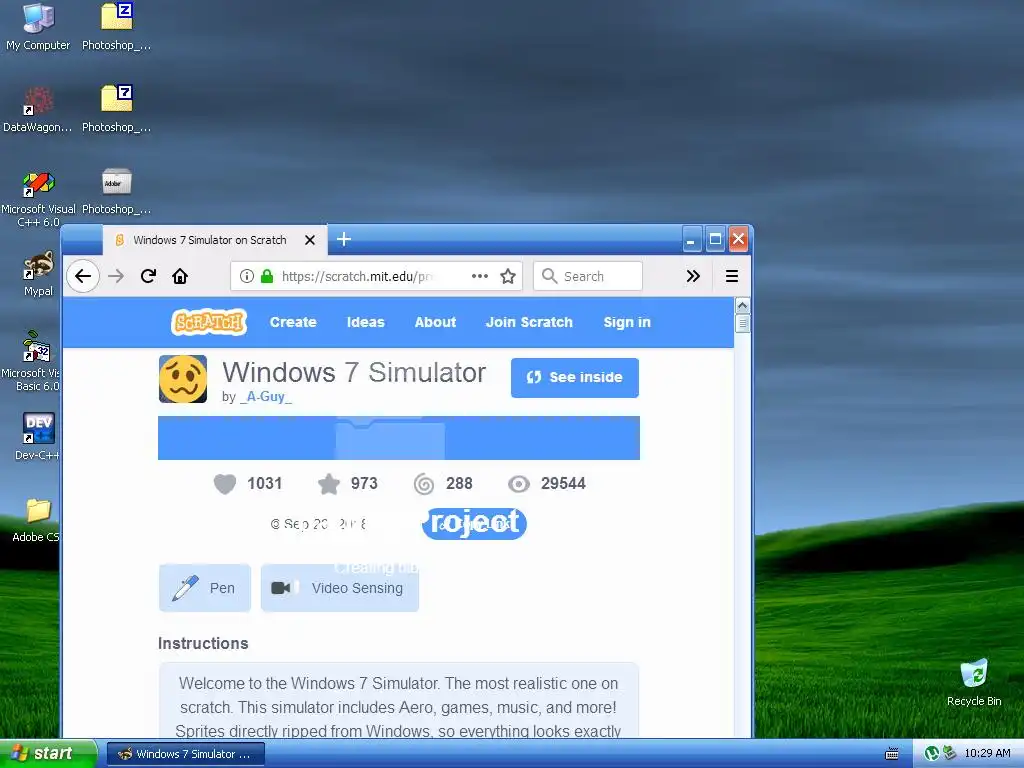The image size is (1024, 768).
Task: Click the page scrollbar thumb
Action: pyautogui.click(x=743, y=323)
